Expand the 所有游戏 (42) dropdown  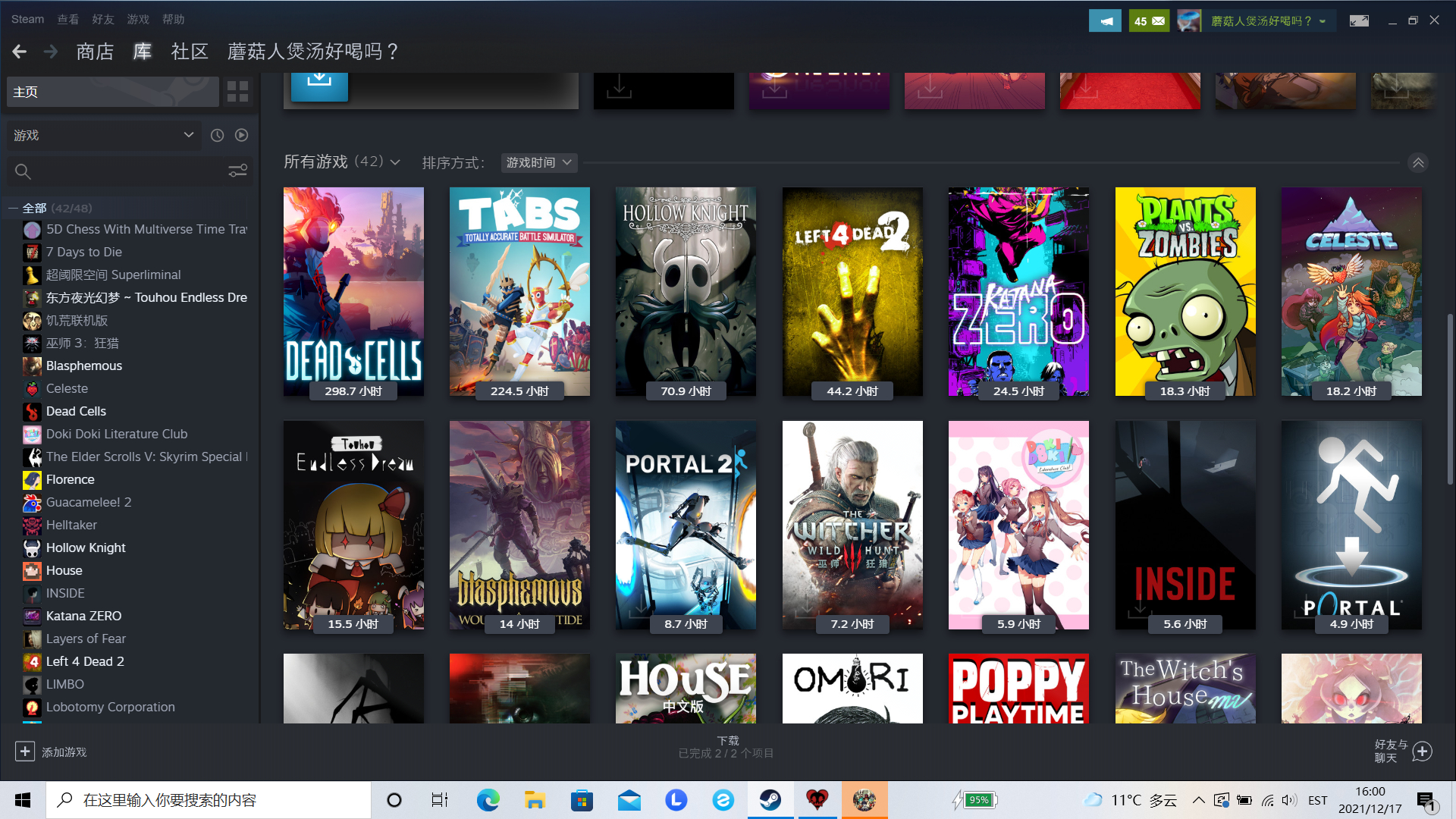point(342,162)
